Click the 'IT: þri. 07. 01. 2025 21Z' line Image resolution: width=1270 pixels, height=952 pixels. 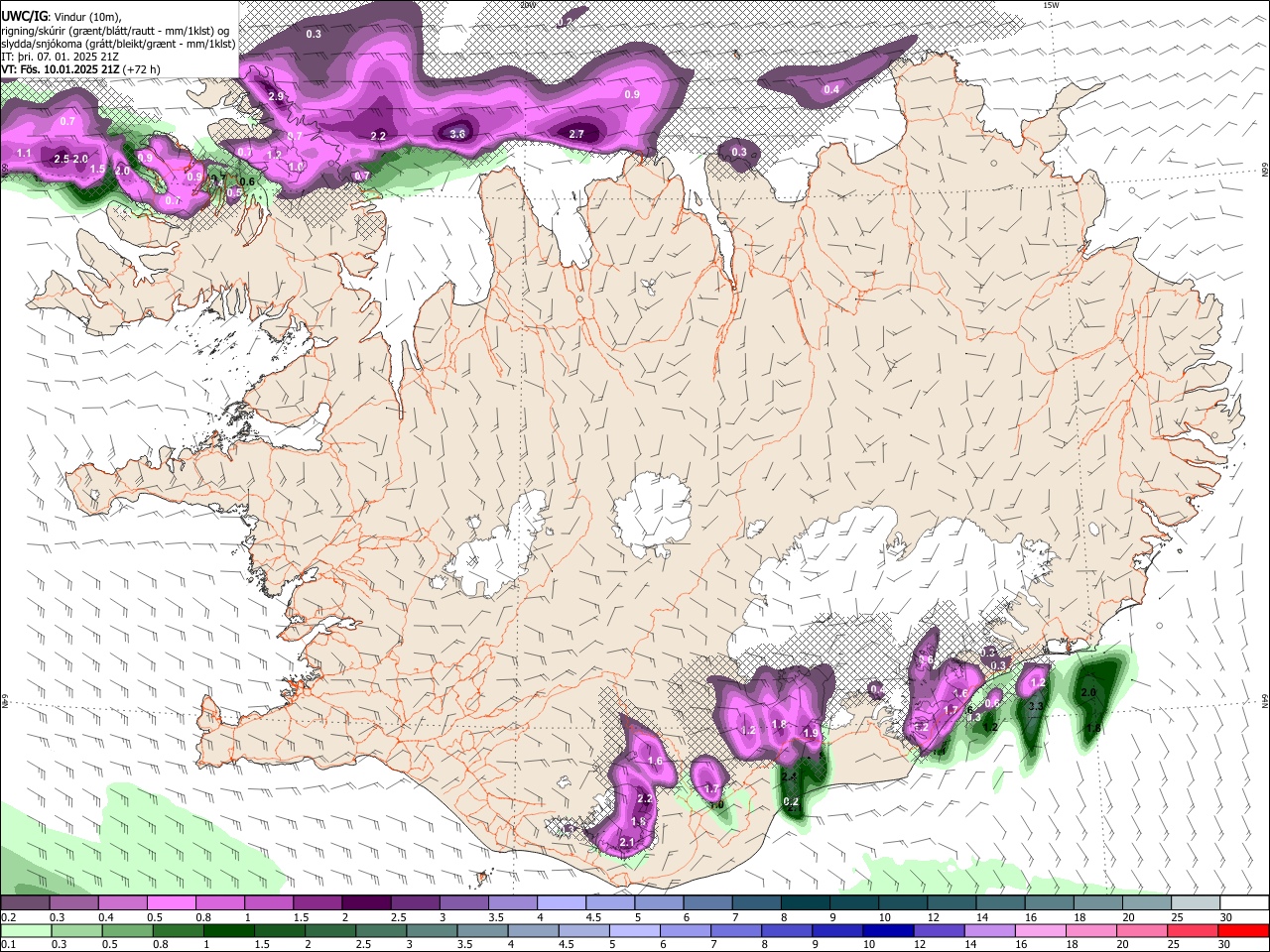(60, 57)
